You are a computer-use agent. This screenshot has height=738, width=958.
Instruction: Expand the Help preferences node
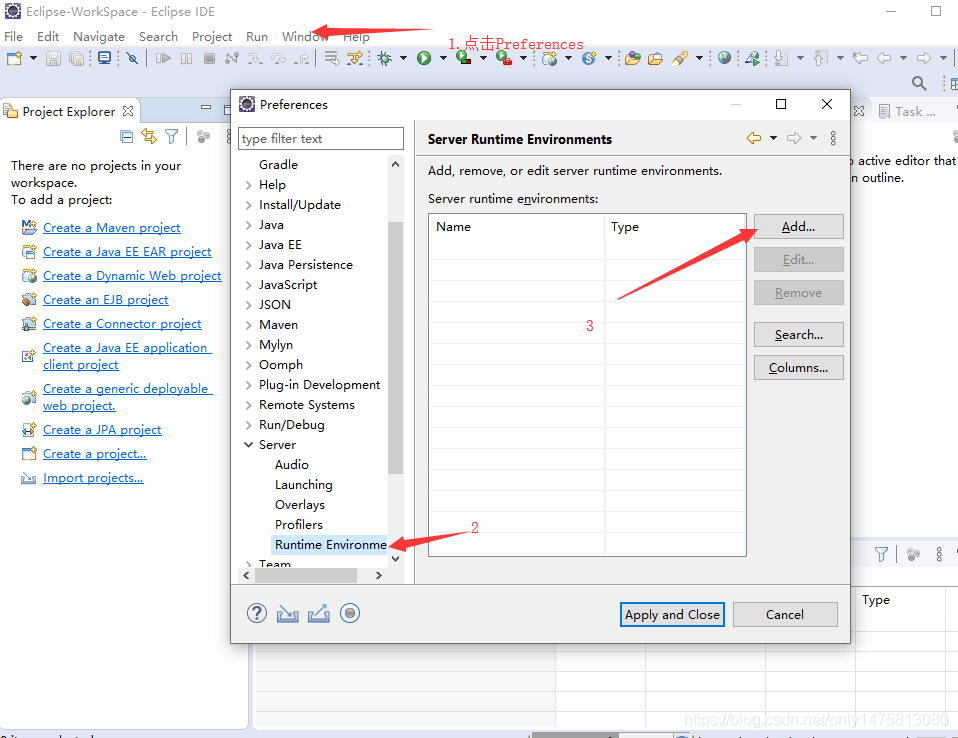249,185
